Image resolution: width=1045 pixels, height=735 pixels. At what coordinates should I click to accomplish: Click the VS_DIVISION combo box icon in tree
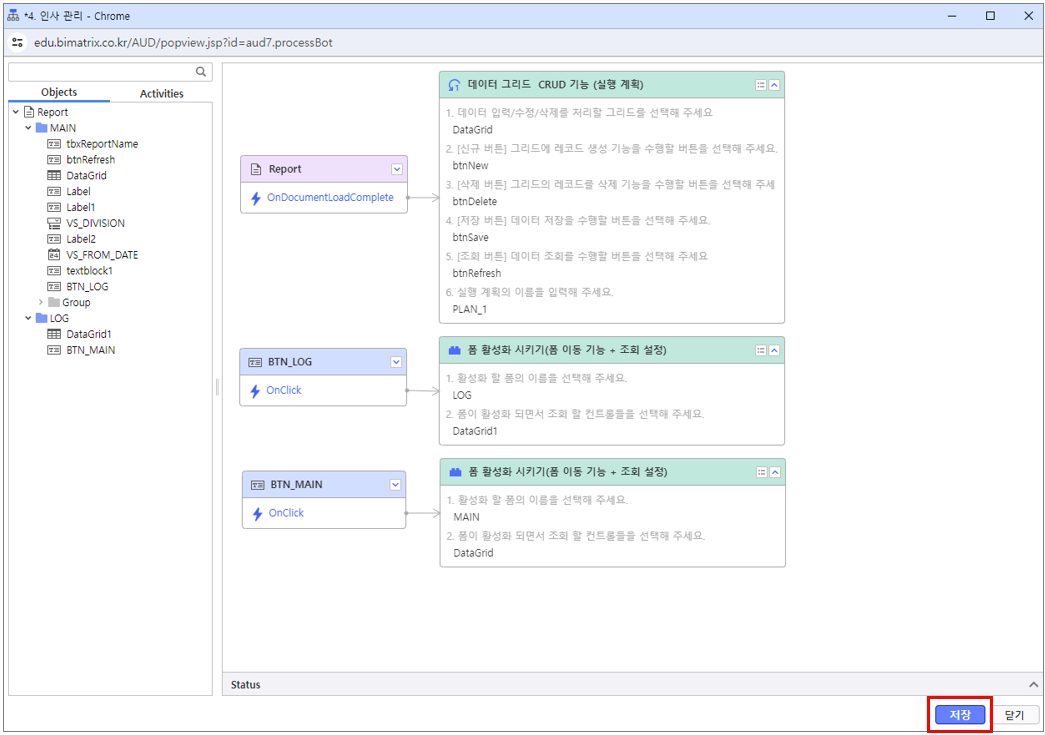[54, 223]
